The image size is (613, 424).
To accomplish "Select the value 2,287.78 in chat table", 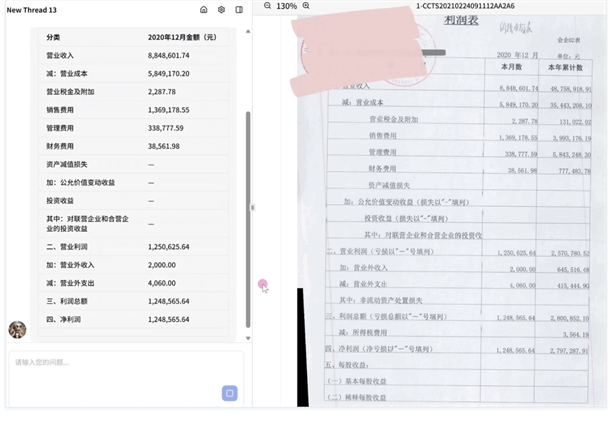I will (161, 92).
